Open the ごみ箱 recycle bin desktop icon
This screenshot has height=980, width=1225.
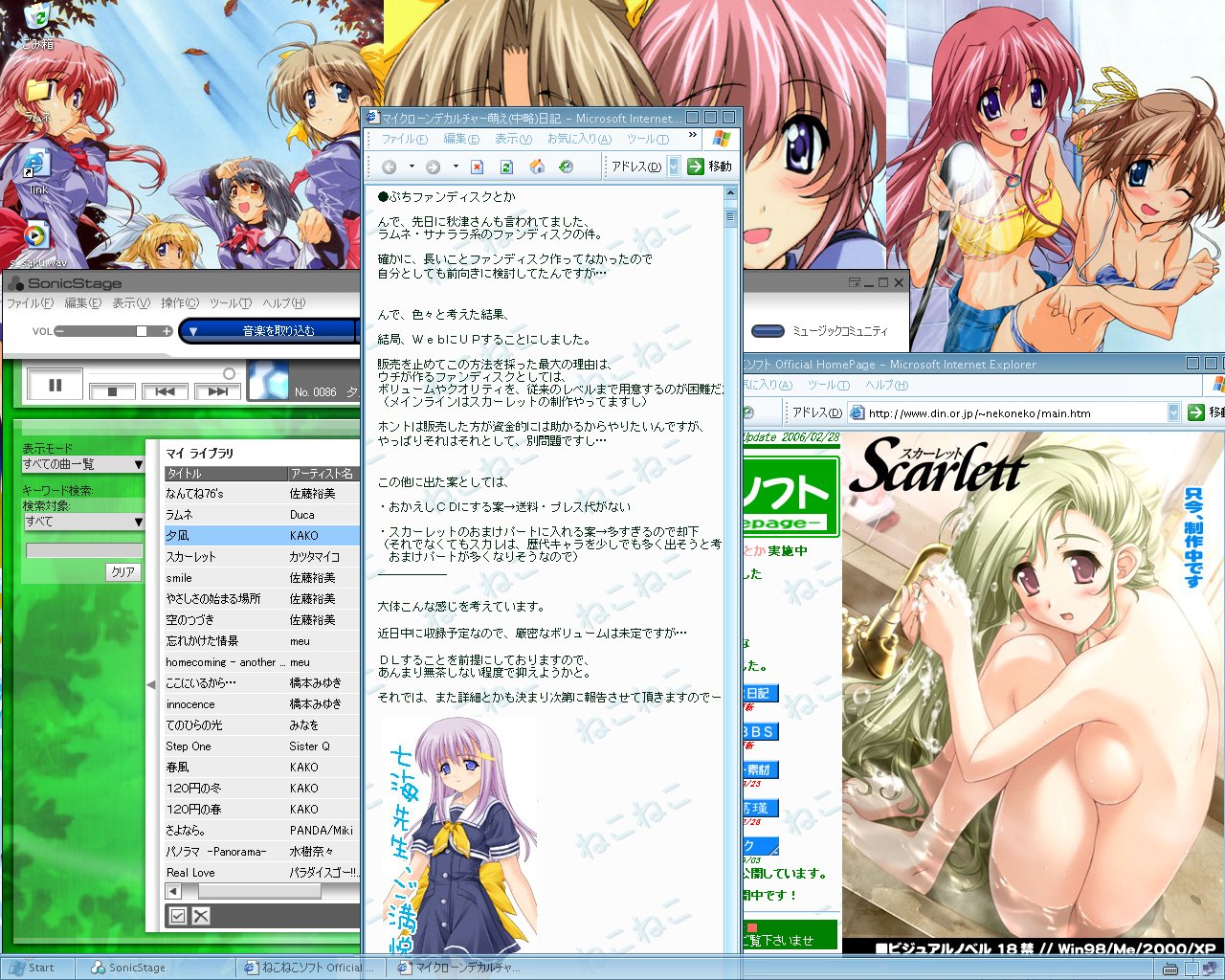pos(37,26)
